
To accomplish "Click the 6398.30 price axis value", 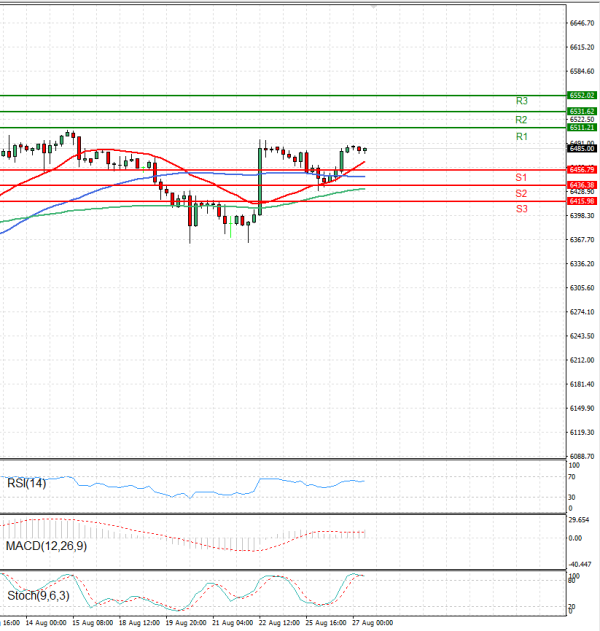I will point(582,216).
